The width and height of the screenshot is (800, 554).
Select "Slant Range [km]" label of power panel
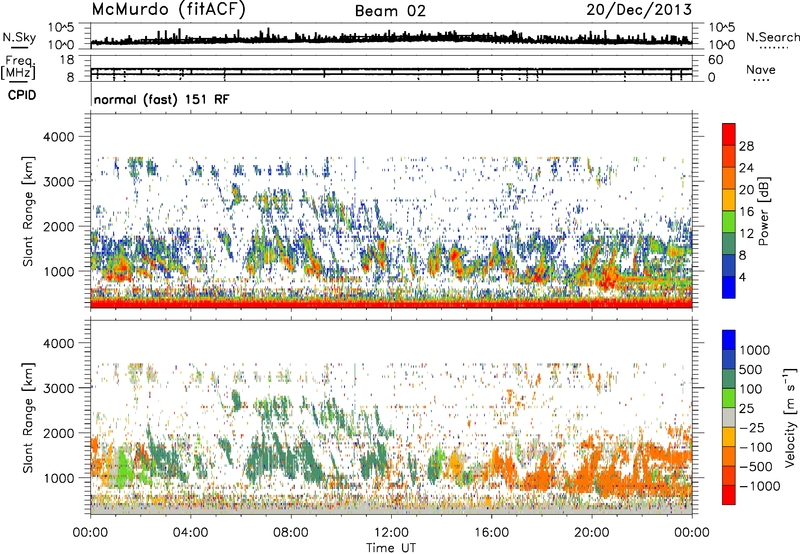click(28, 211)
